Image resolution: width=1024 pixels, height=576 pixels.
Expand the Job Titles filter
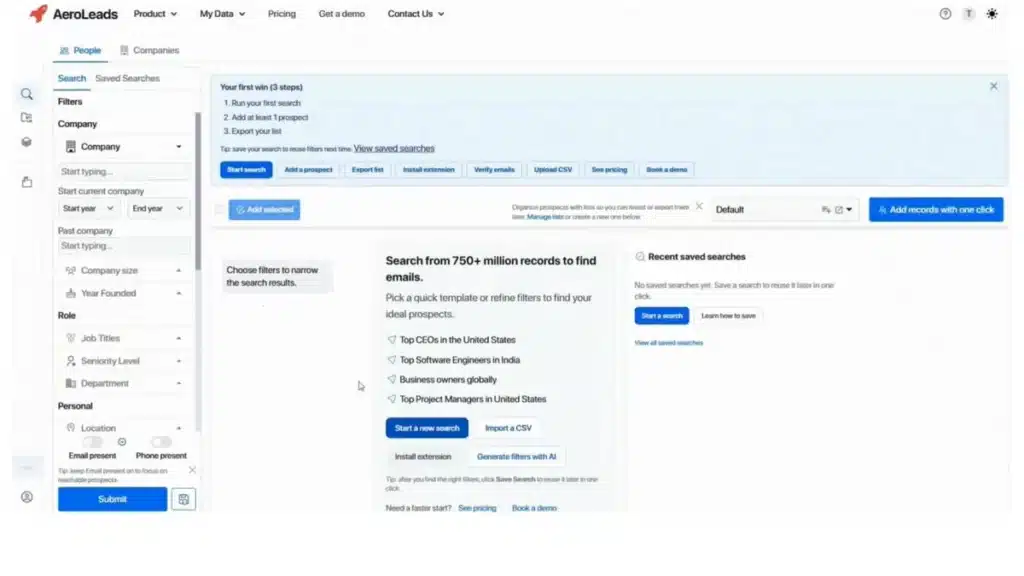pos(179,338)
